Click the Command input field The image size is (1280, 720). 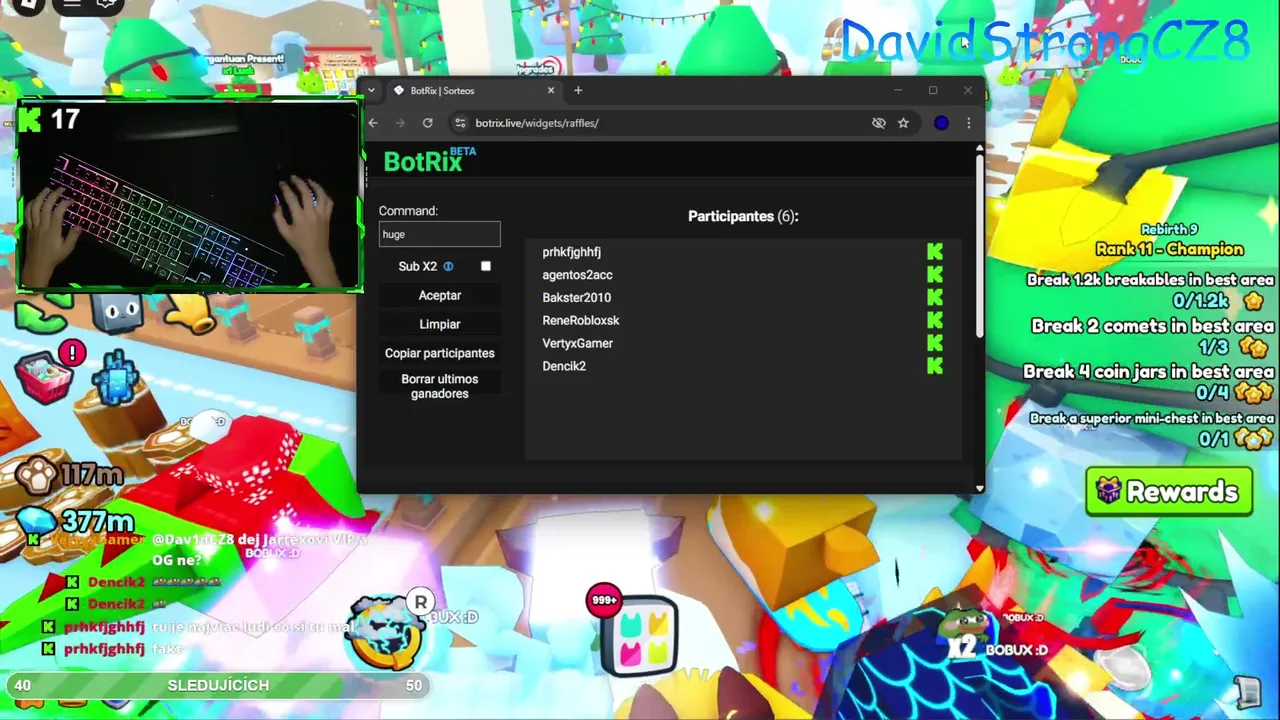tap(439, 234)
